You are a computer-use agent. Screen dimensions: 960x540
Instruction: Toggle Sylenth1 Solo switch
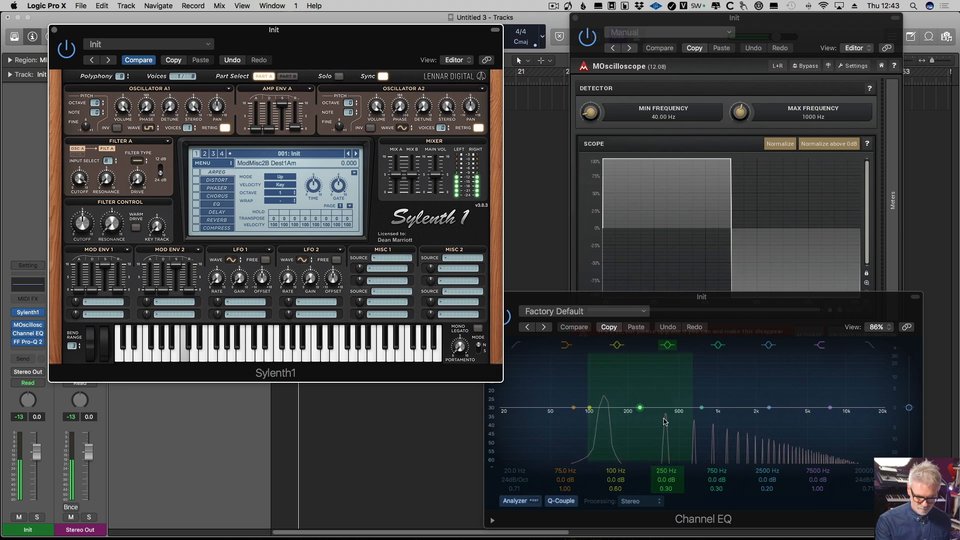[x=339, y=76]
